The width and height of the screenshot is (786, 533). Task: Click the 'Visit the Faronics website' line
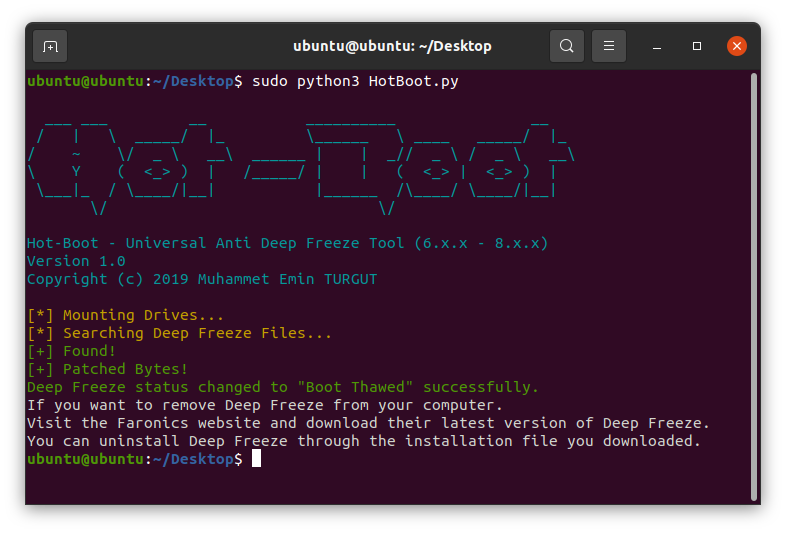pos(368,423)
